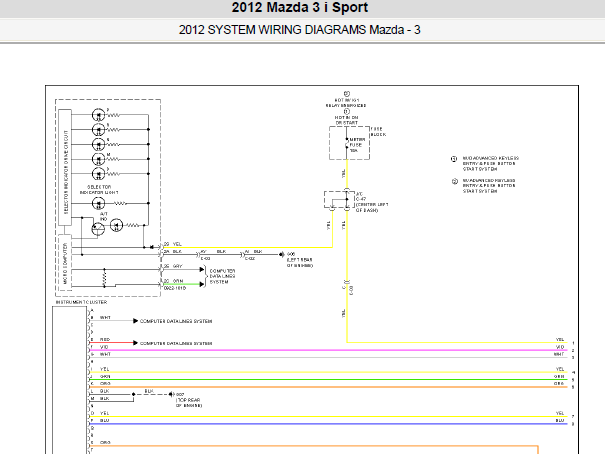Click the vertical 'MICRO COMPUTER' label

point(65,263)
